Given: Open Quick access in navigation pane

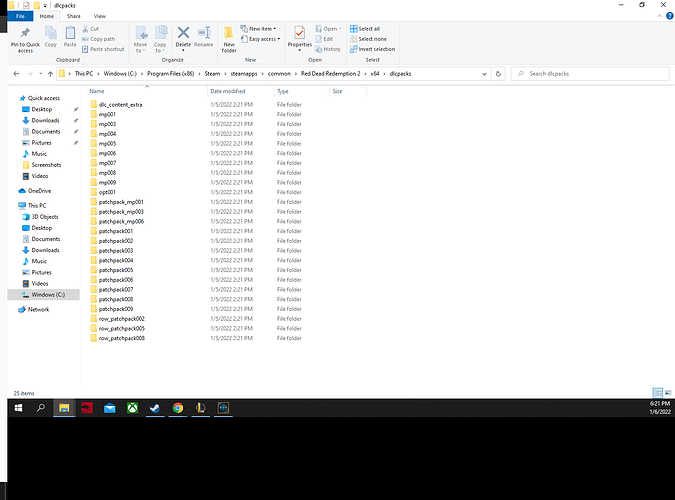Looking at the screenshot, I should [x=43, y=98].
